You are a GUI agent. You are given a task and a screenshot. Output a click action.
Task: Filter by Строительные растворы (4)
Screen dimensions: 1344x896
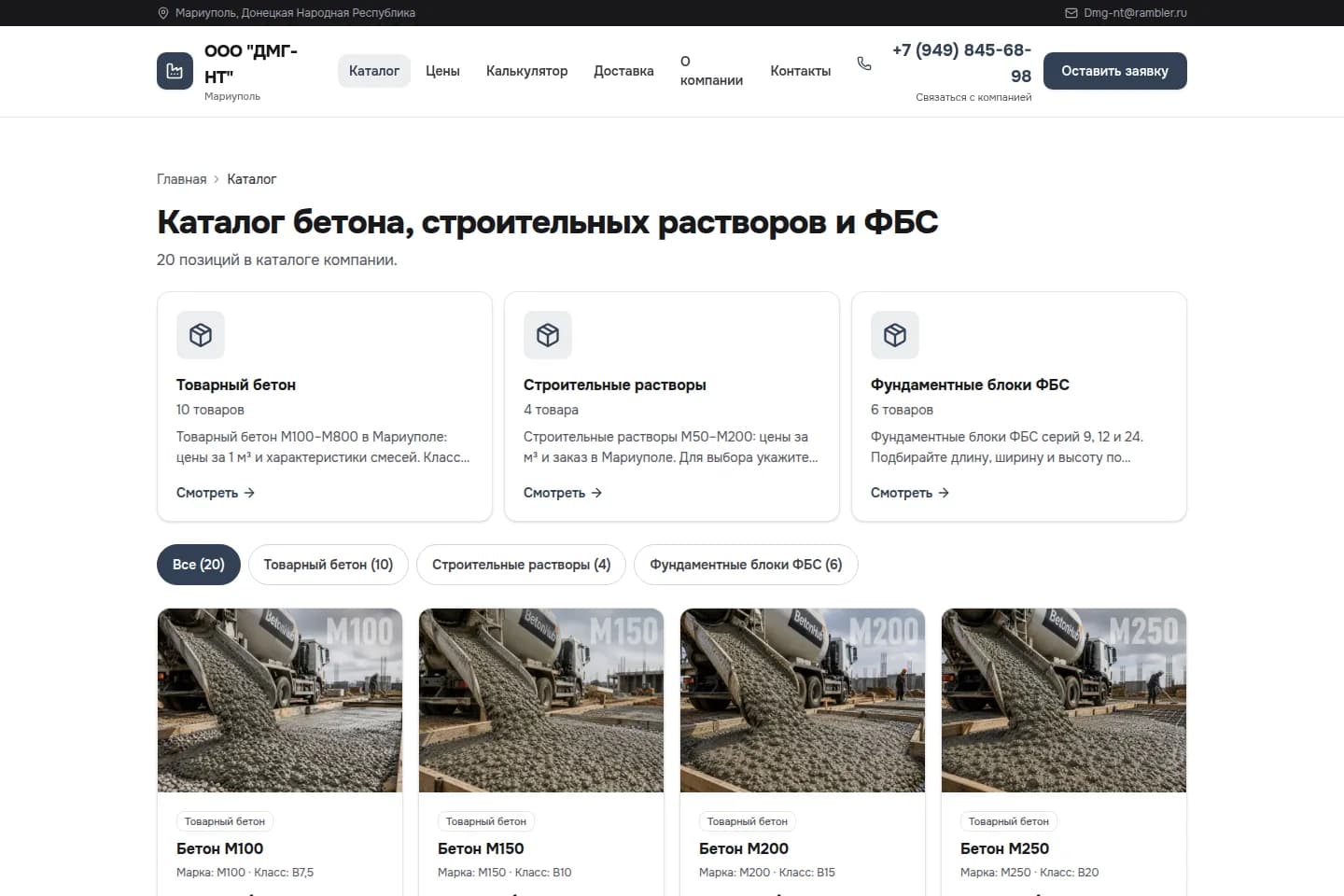pyautogui.click(x=521, y=565)
